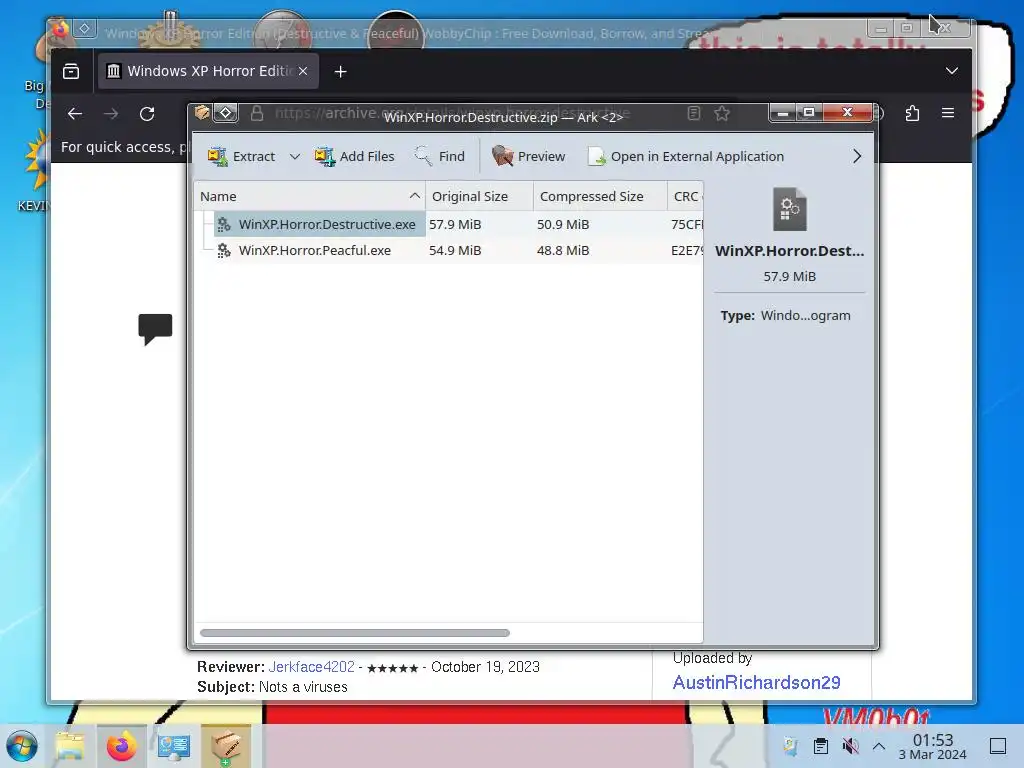Reload the page in Firefox
Image resolution: width=1024 pixels, height=768 pixels.
[147, 114]
